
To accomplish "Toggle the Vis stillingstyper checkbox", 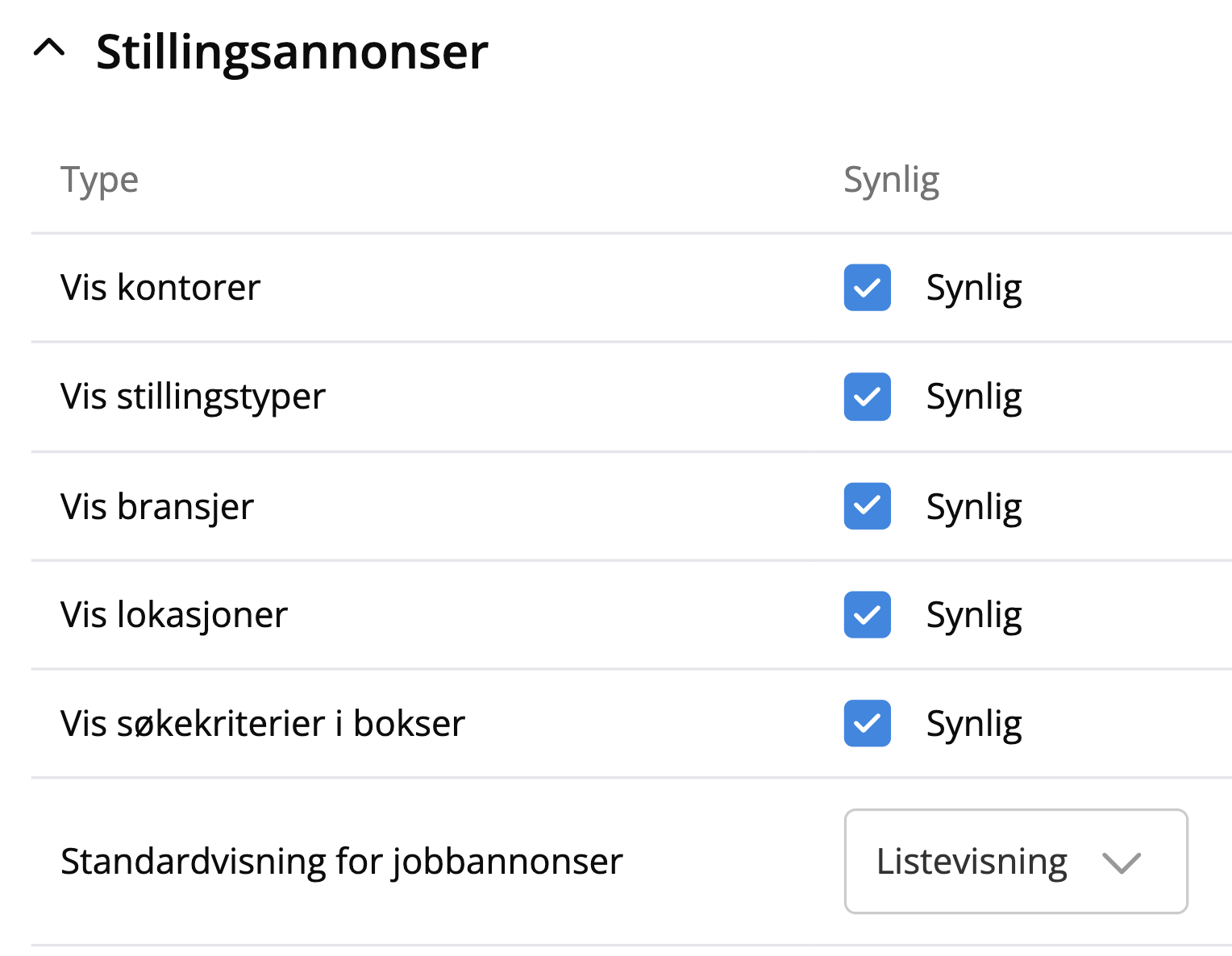I will (867, 397).
